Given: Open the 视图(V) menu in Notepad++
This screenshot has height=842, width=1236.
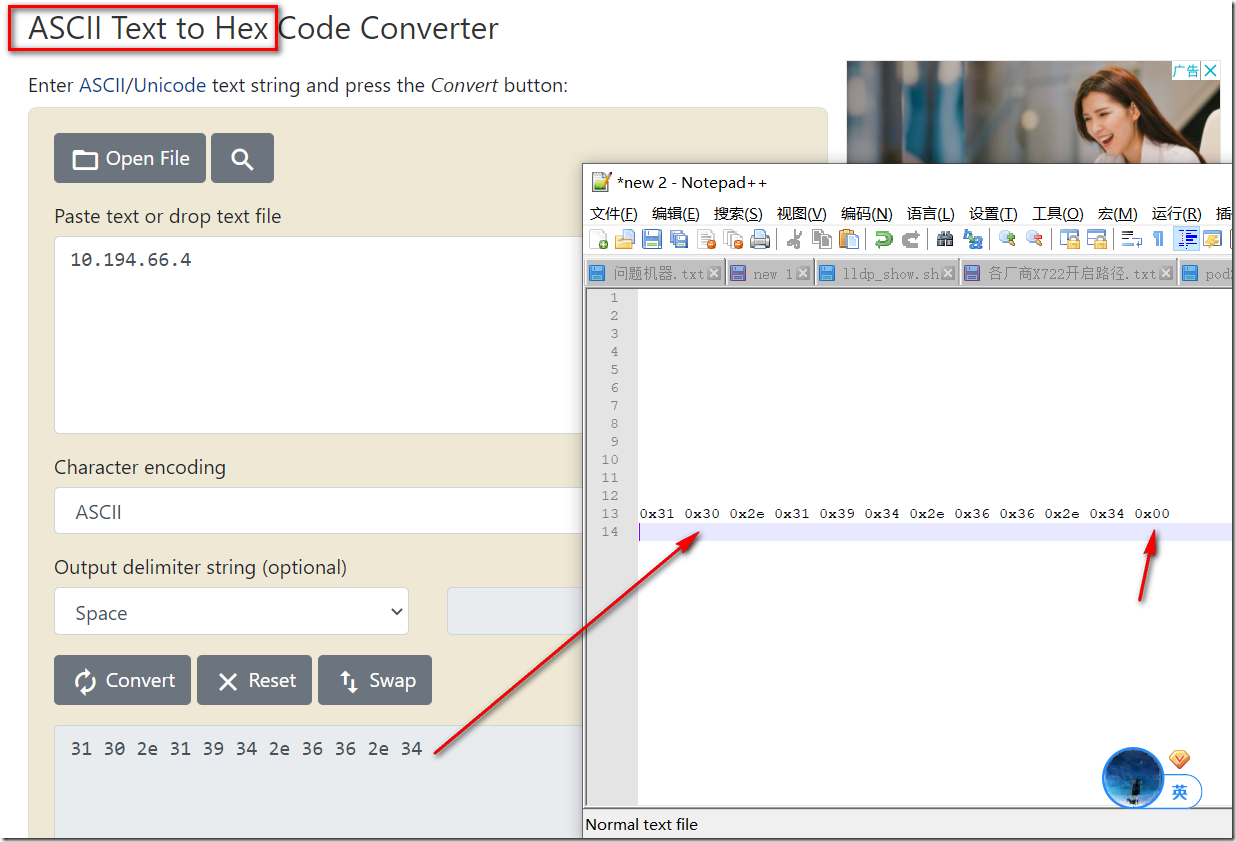Looking at the screenshot, I should tap(801, 213).
